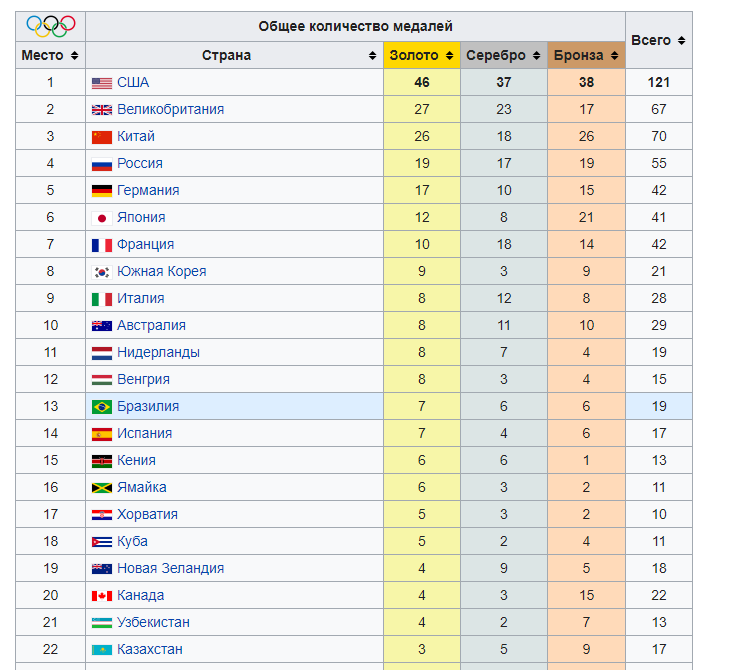
Task: Open the Россия country link
Action: [x=140, y=164]
